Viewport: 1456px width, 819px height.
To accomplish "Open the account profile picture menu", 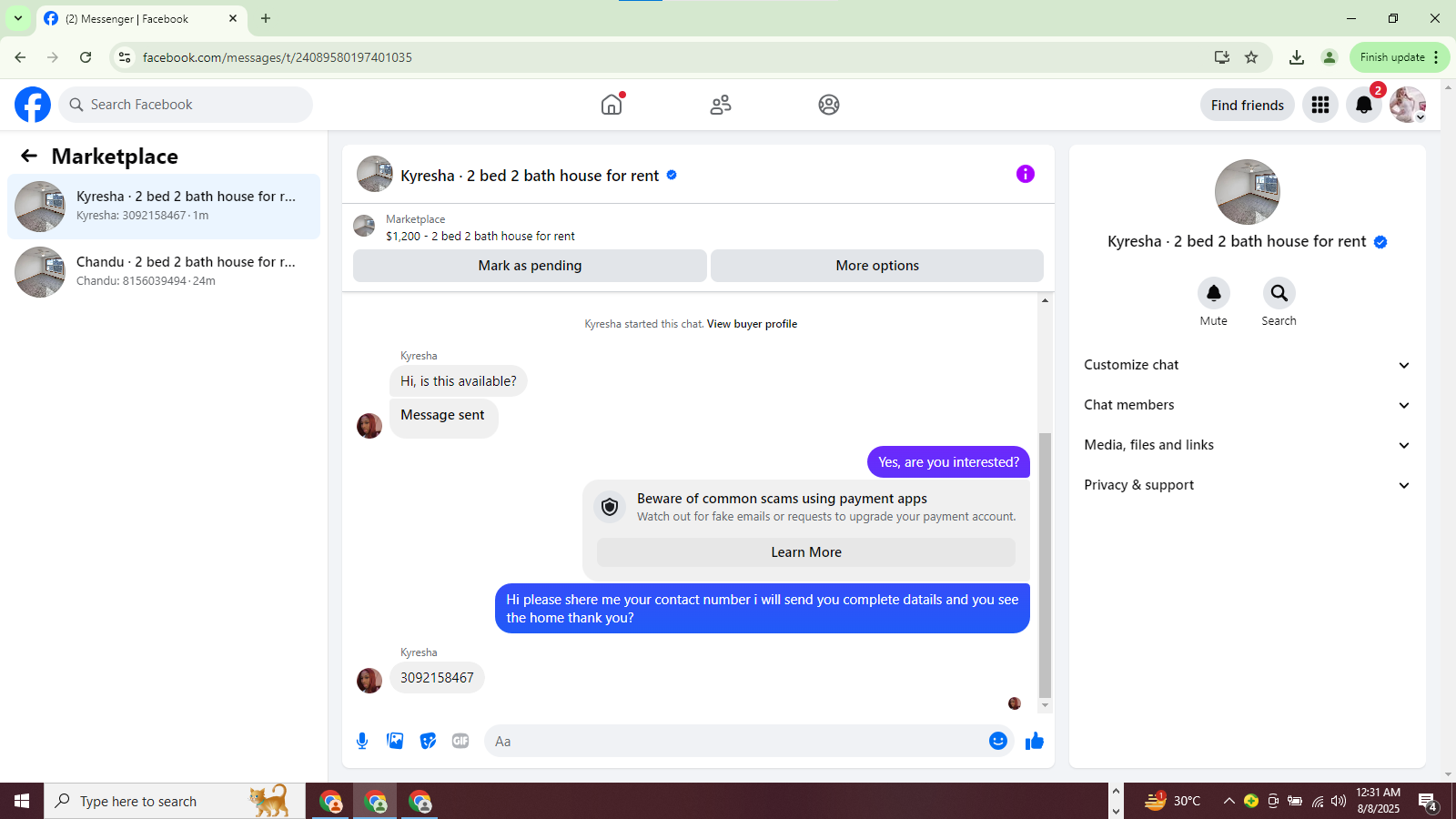I will [x=1408, y=105].
